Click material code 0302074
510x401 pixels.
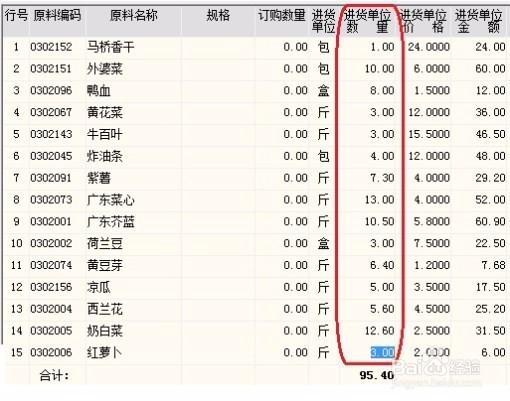51,265
